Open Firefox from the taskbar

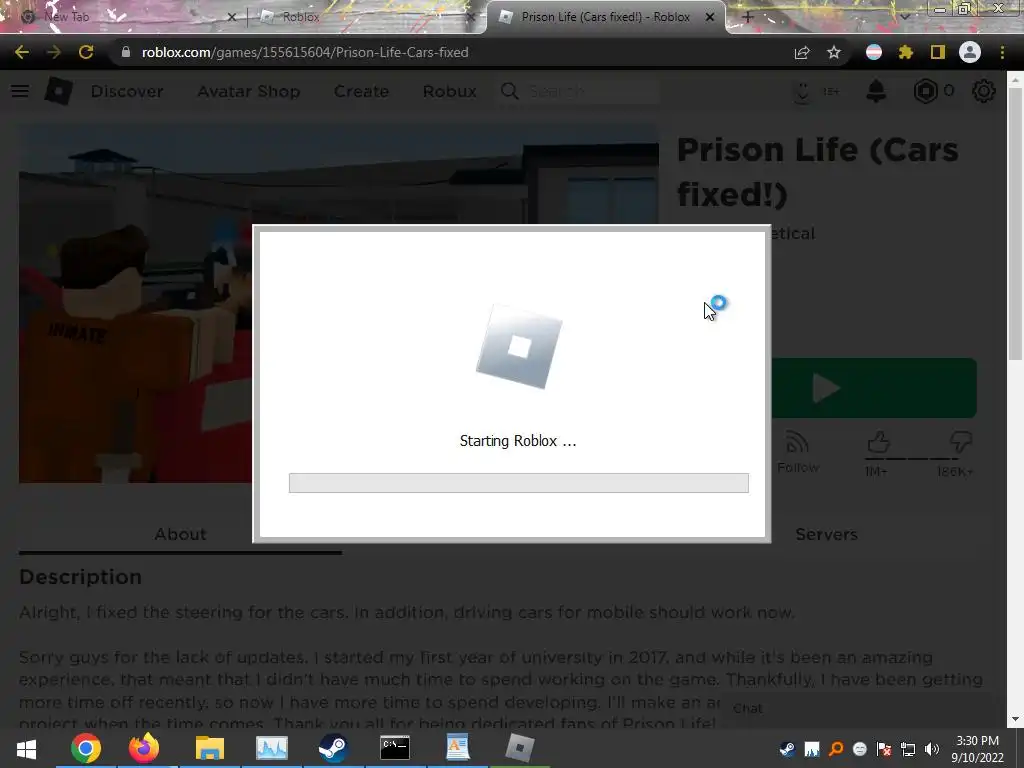(x=144, y=748)
